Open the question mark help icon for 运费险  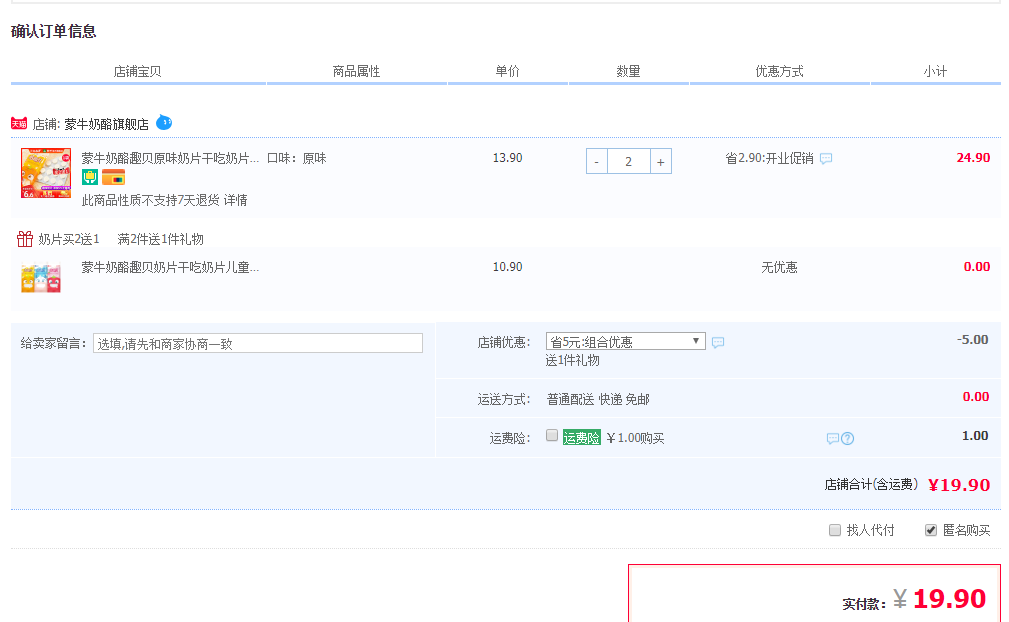click(x=847, y=439)
